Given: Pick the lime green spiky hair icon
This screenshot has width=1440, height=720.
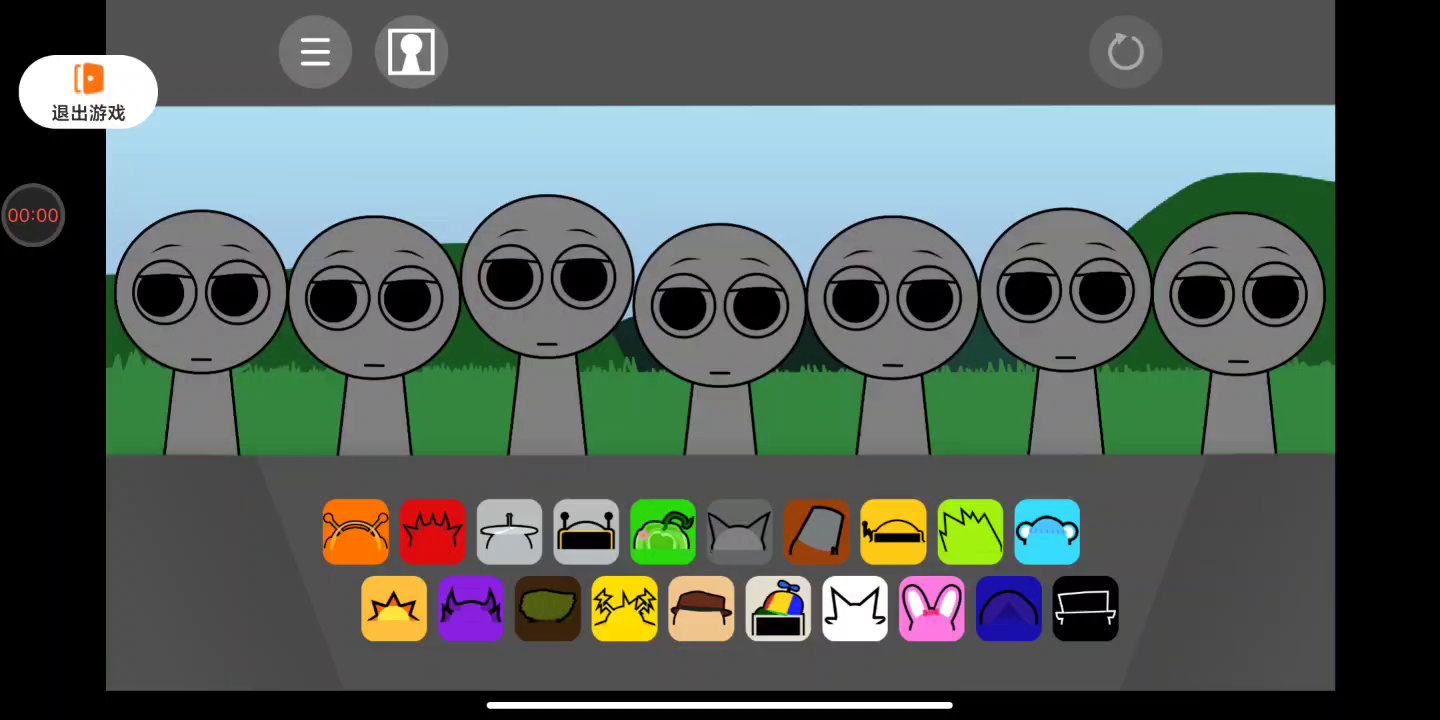Looking at the screenshot, I should [x=970, y=532].
